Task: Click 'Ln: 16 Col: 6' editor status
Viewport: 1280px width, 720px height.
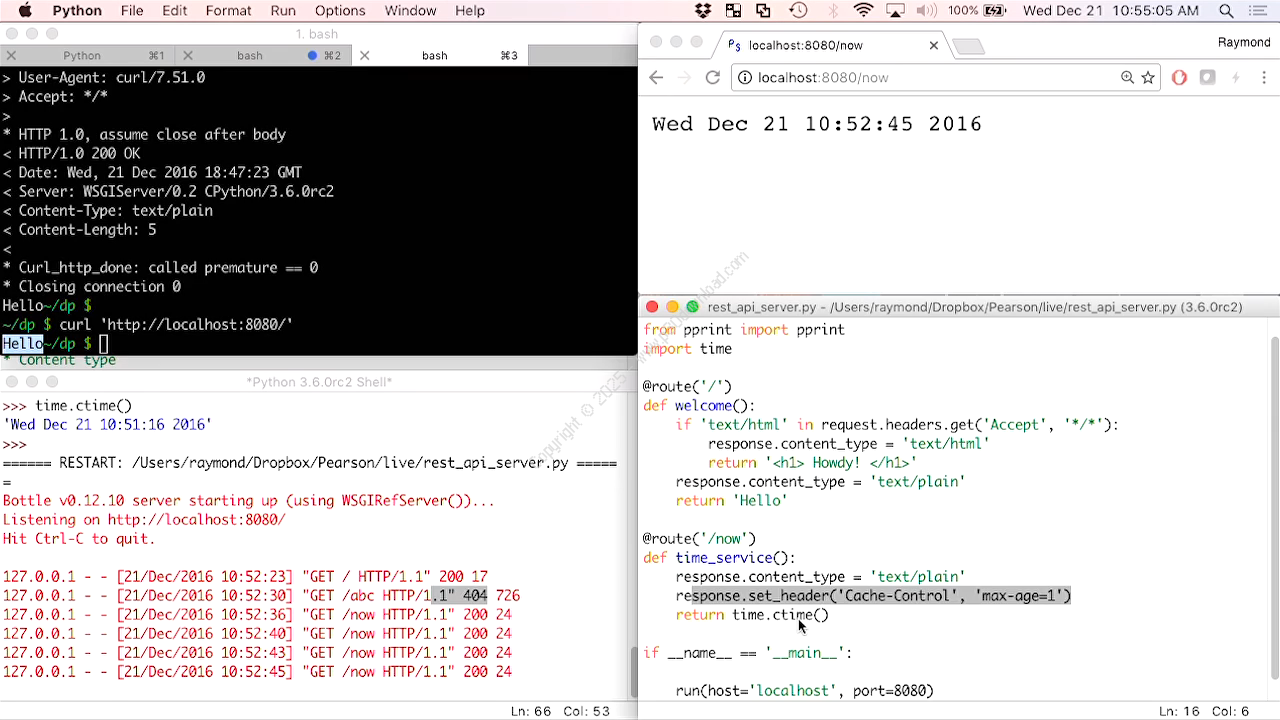Action: point(1203,711)
